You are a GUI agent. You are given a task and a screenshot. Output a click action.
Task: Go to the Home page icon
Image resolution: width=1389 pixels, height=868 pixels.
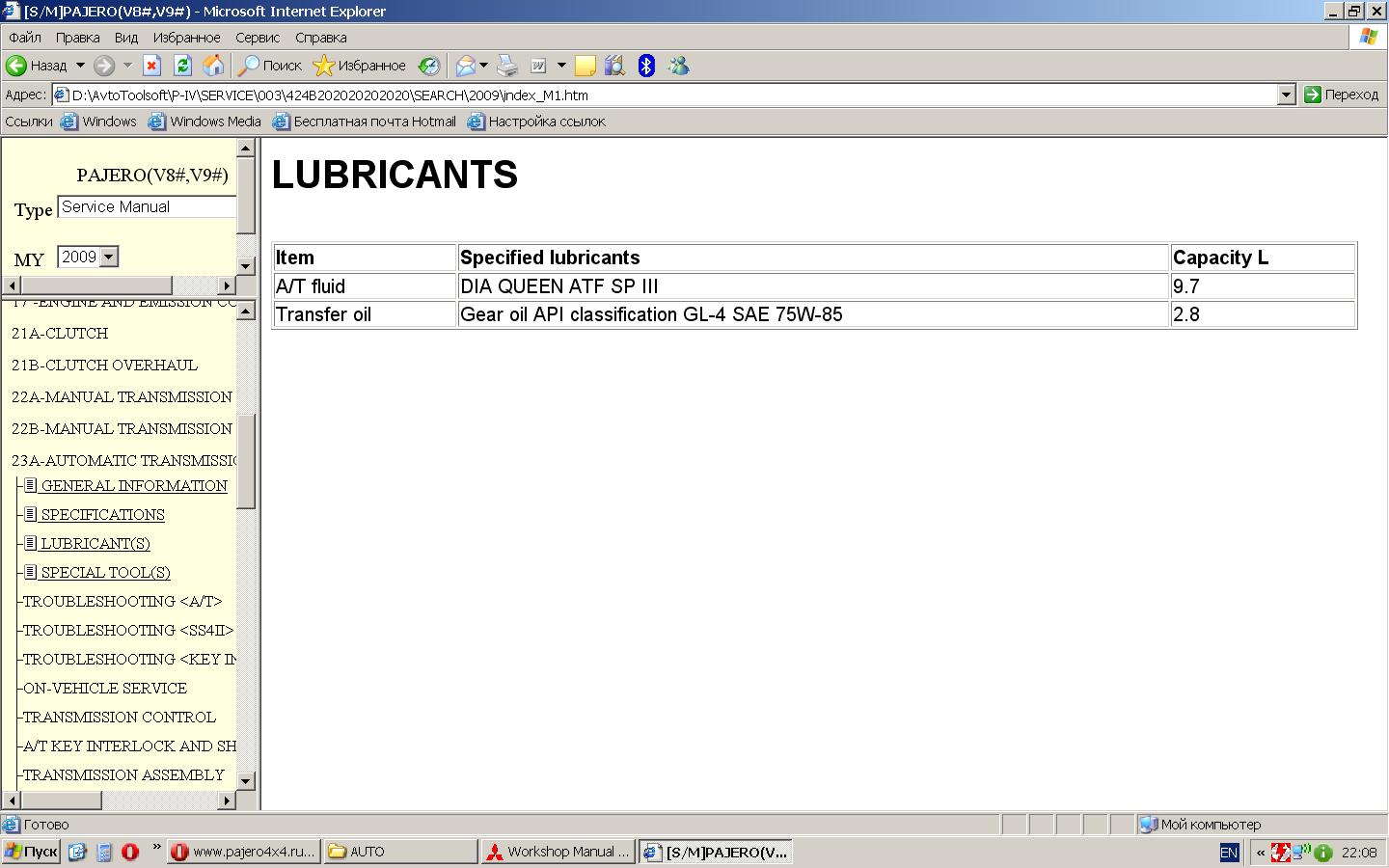click(213, 66)
